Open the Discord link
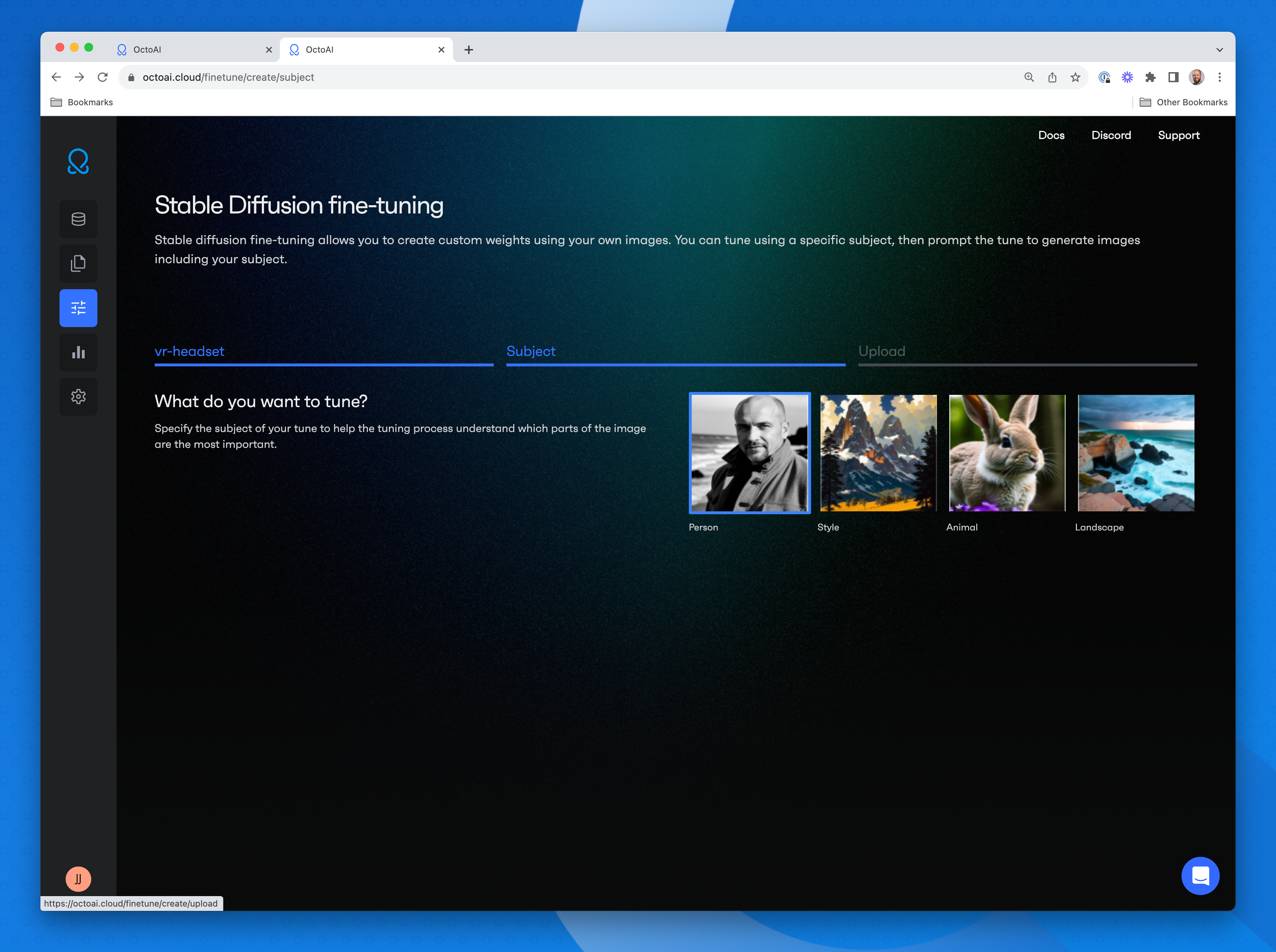 click(x=1110, y=135)
